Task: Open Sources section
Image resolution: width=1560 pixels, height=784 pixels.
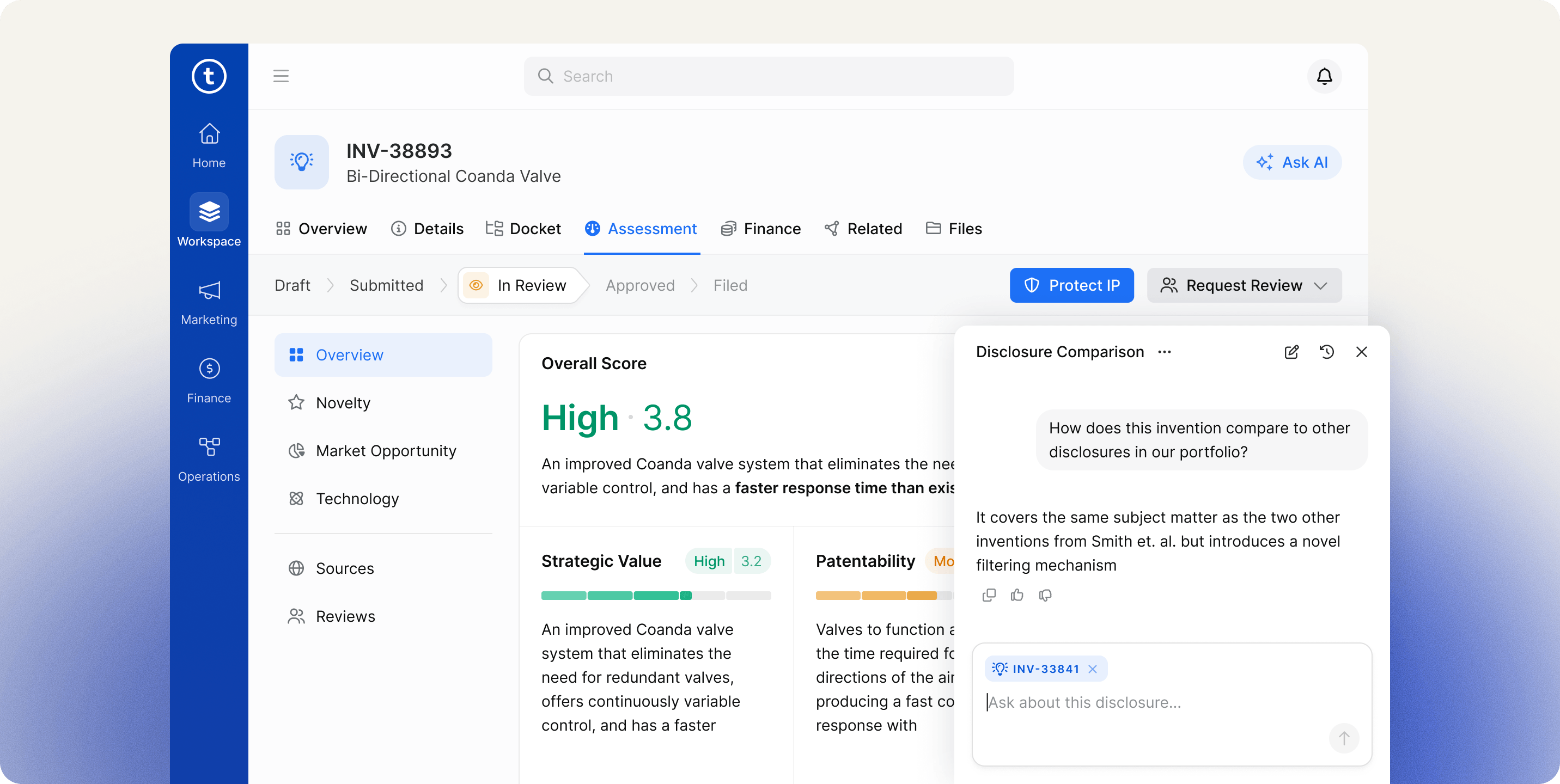Action: (x=383, y=568)
